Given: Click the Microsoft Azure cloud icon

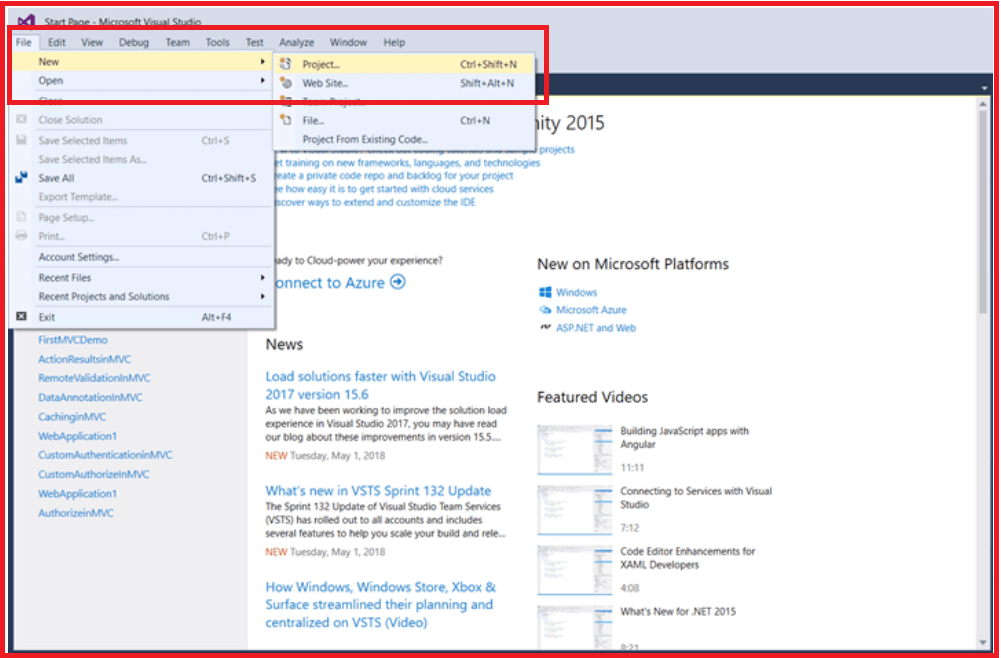Looking at the screenshot, I should click(x=545, y=310).
